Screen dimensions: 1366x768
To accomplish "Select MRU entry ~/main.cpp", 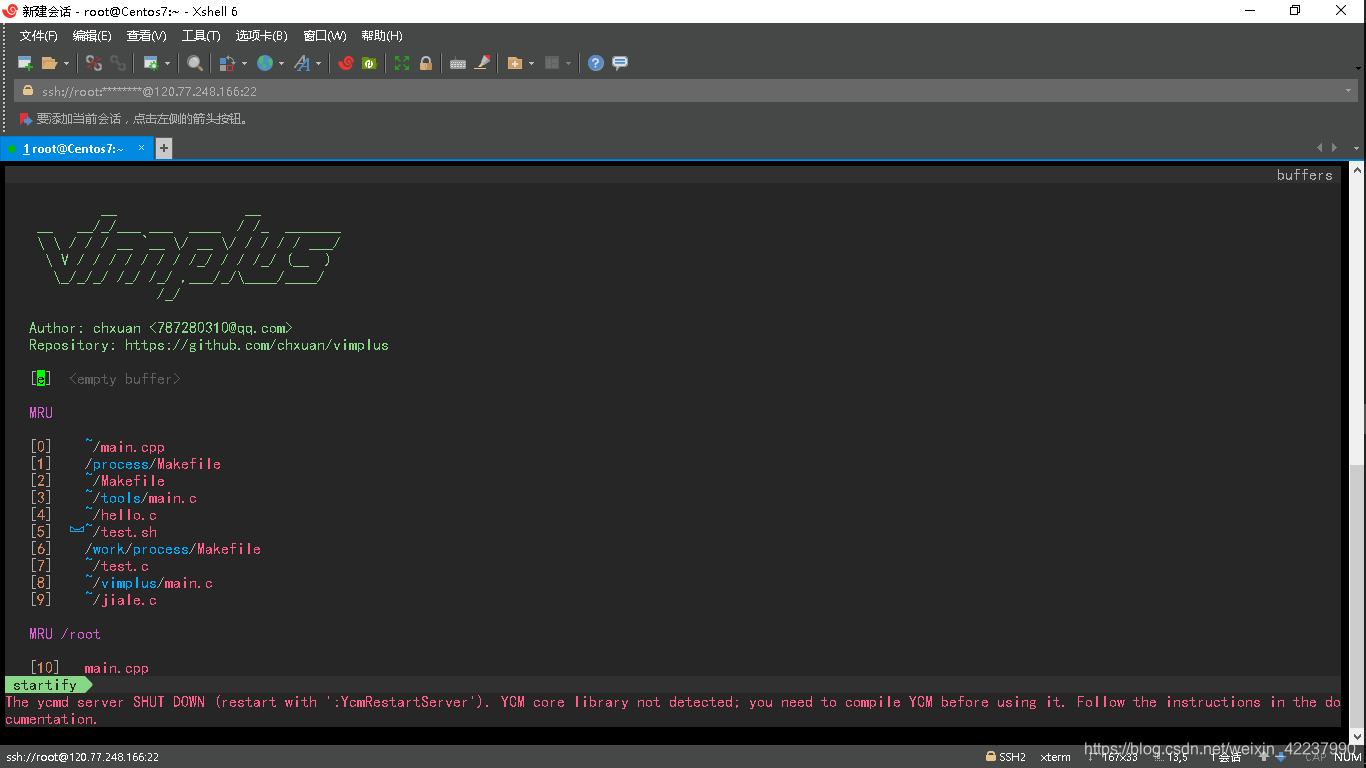I will coord(125,447).
